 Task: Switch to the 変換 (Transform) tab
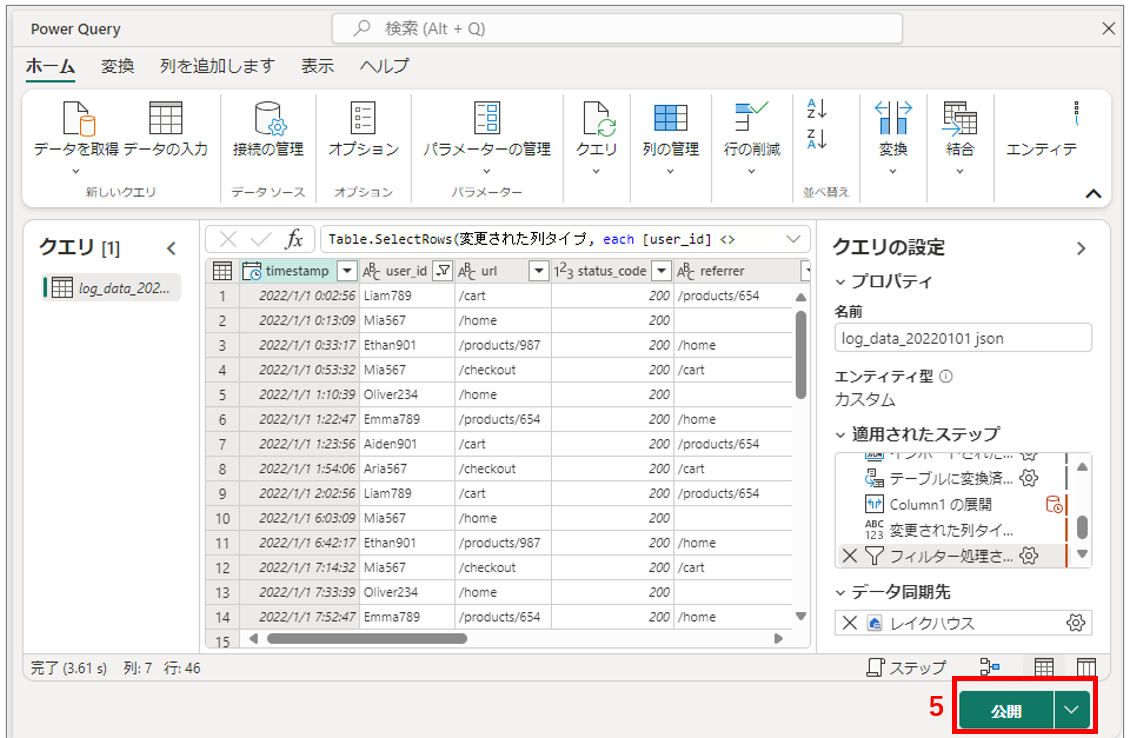pyautogui.click(x=117, y=66)
